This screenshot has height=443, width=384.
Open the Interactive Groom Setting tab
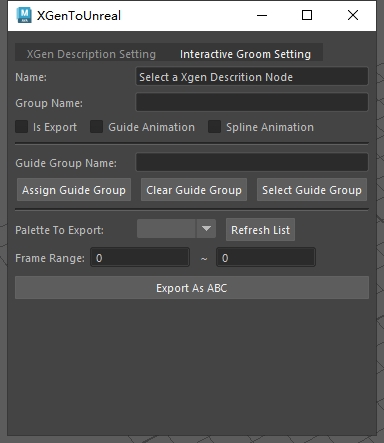click(x=245, y=54)
